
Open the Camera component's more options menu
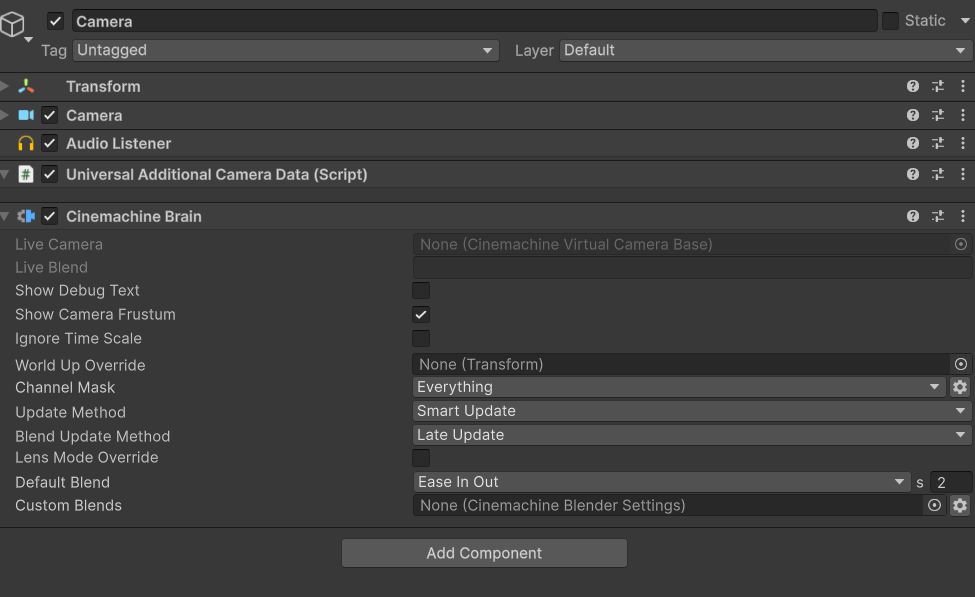click(x=962, y=115)
